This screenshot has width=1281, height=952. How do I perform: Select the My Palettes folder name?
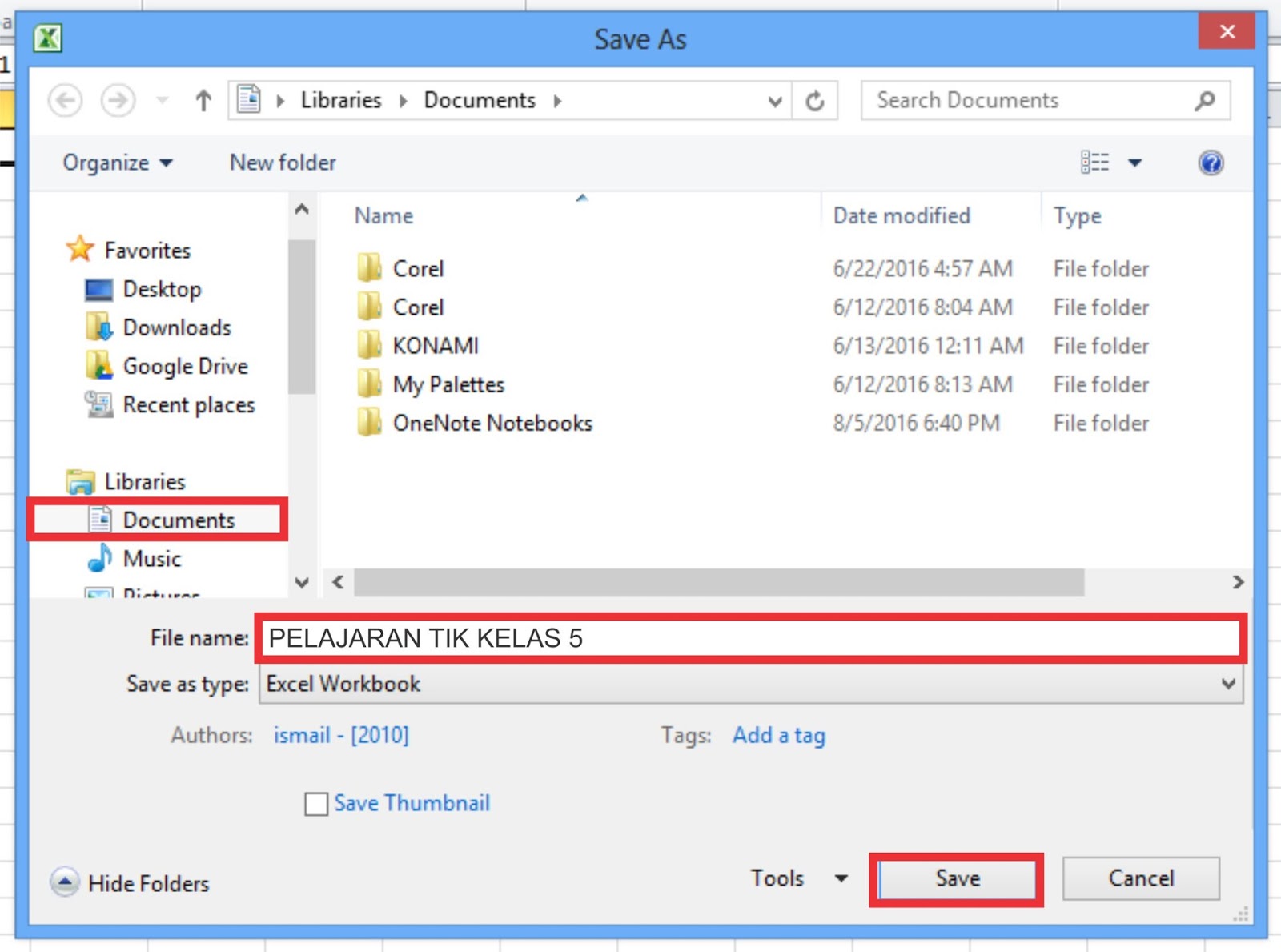click(x=448, y=384)
